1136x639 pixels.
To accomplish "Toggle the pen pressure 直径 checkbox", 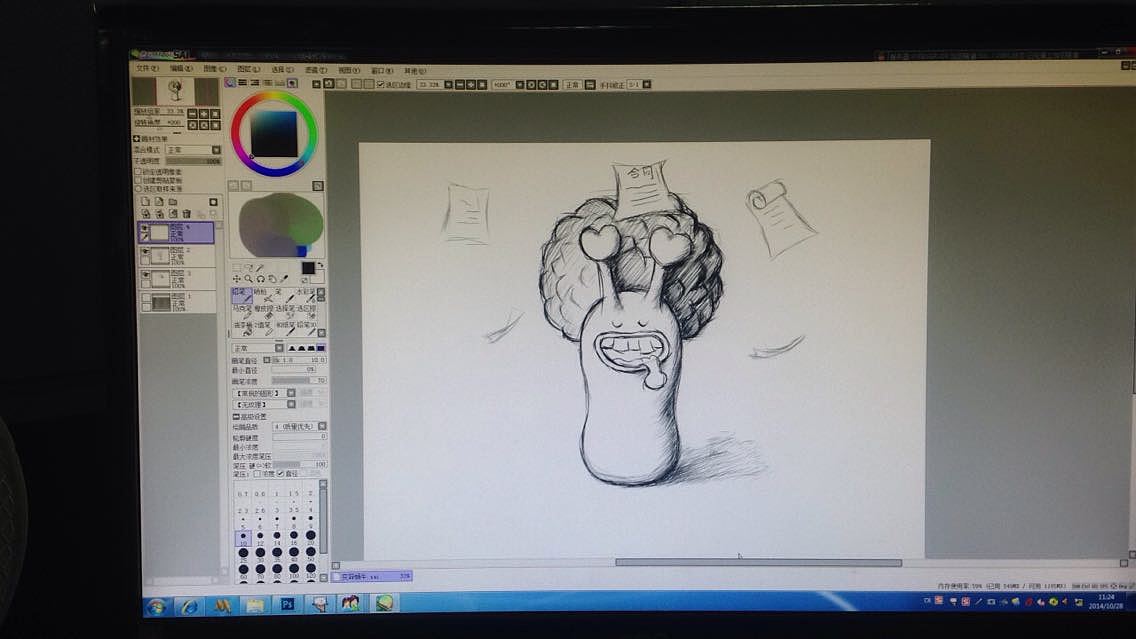I will tap(281, 473).
